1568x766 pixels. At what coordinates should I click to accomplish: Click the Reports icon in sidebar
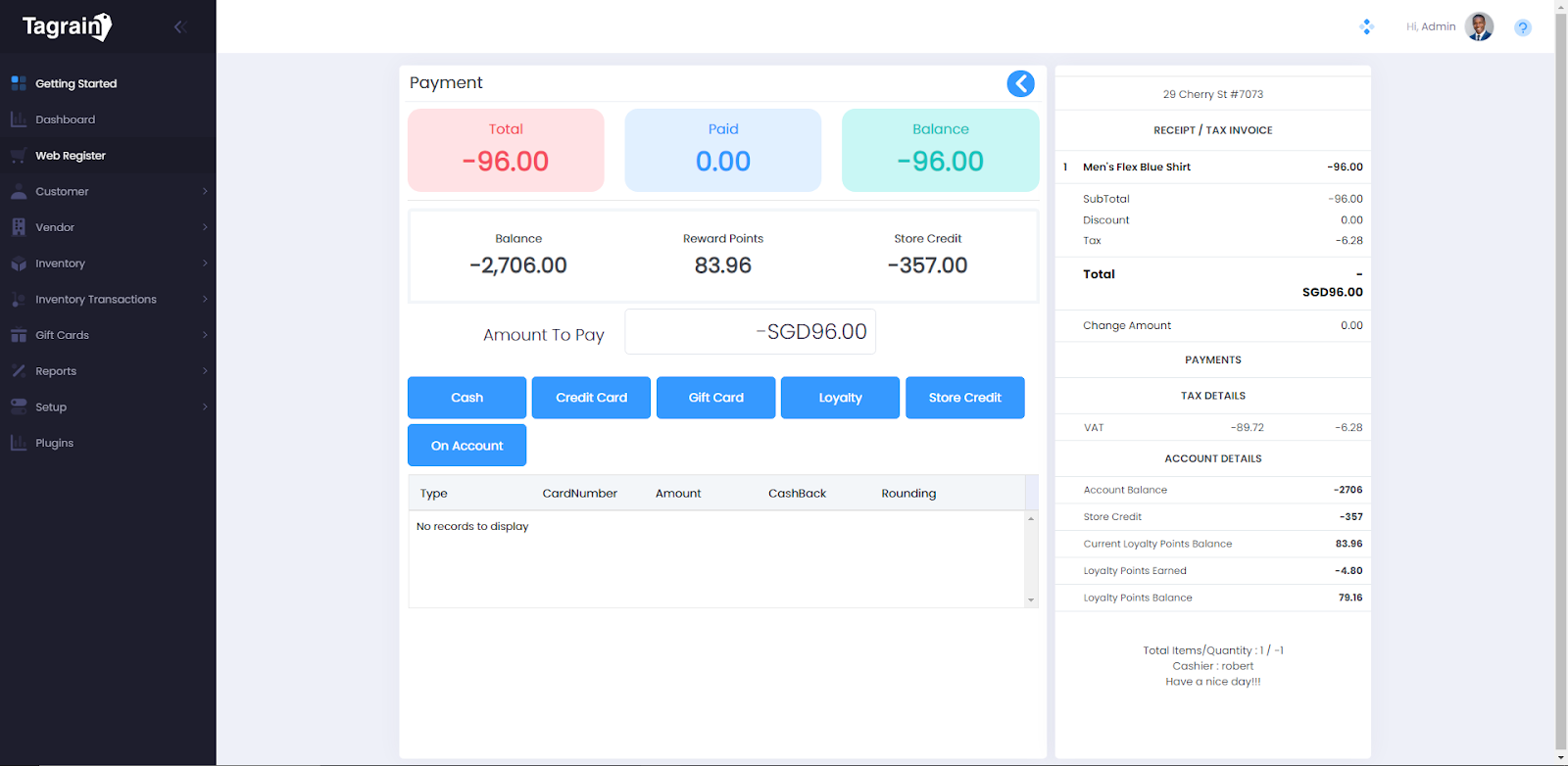coord(19,371)
